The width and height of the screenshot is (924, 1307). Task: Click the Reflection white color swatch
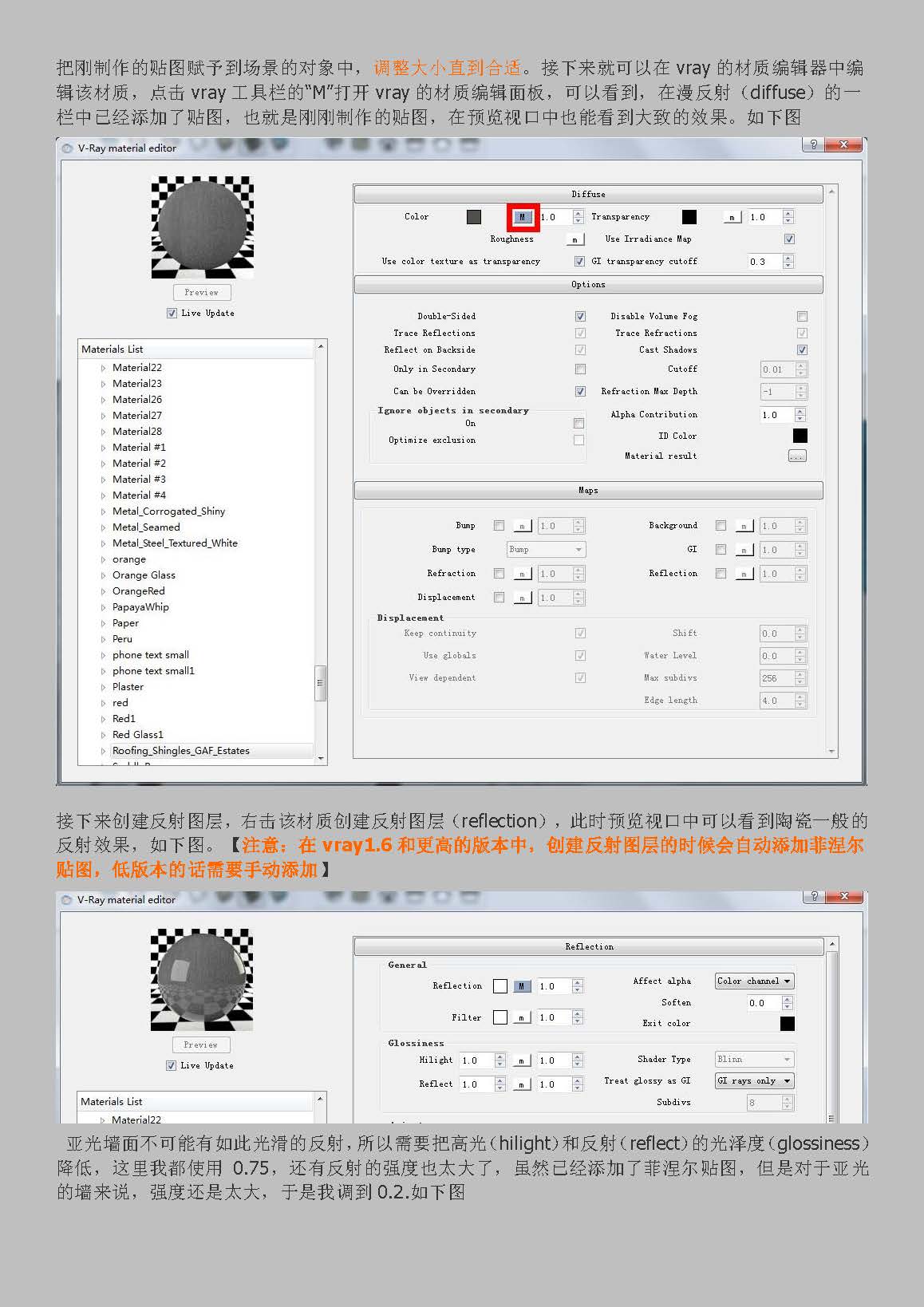pyautogui.click(x=500, y=986)
